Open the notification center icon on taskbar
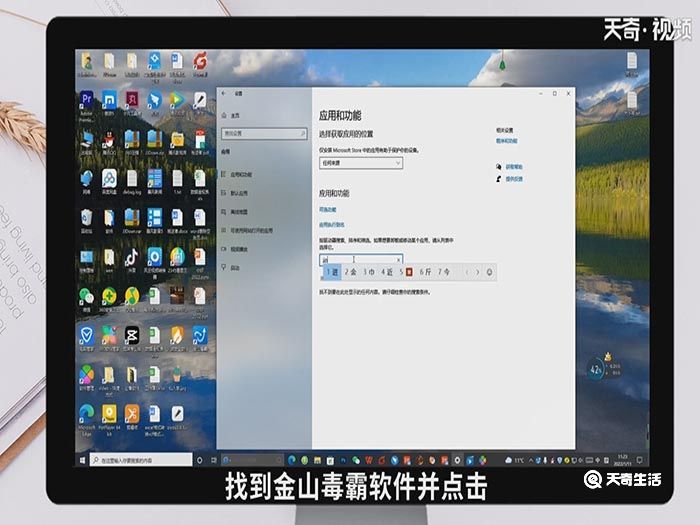The width and height of the screenshot is (700, 525). [640, 460]
